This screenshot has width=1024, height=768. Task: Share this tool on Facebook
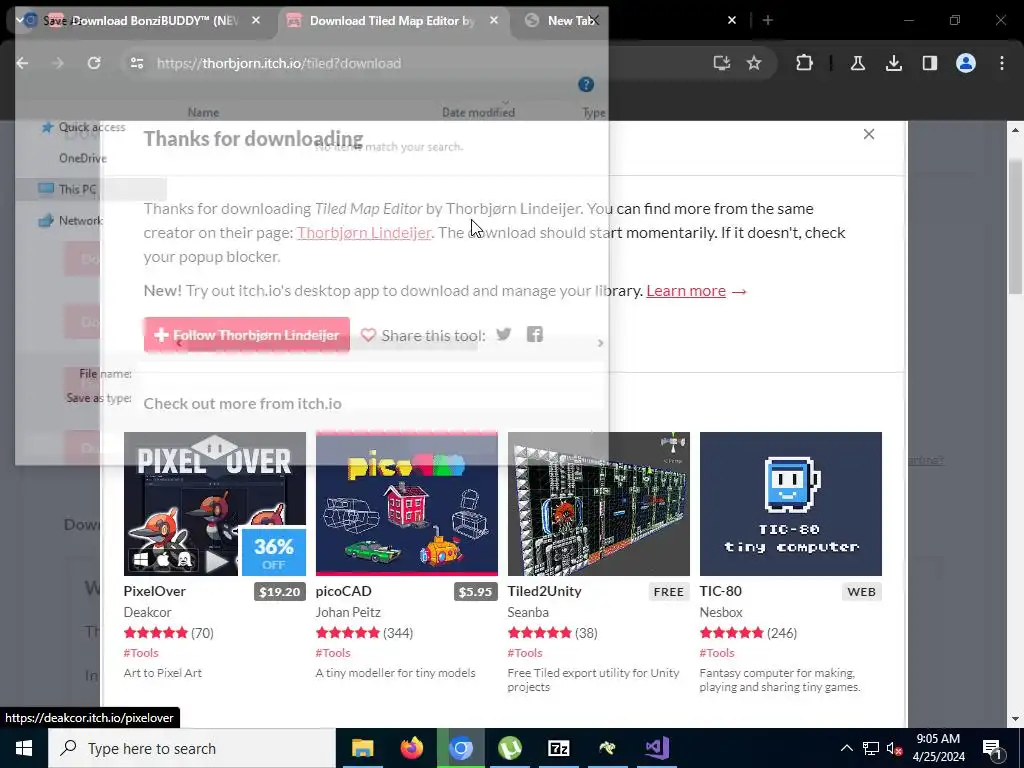tap(535, 334)
